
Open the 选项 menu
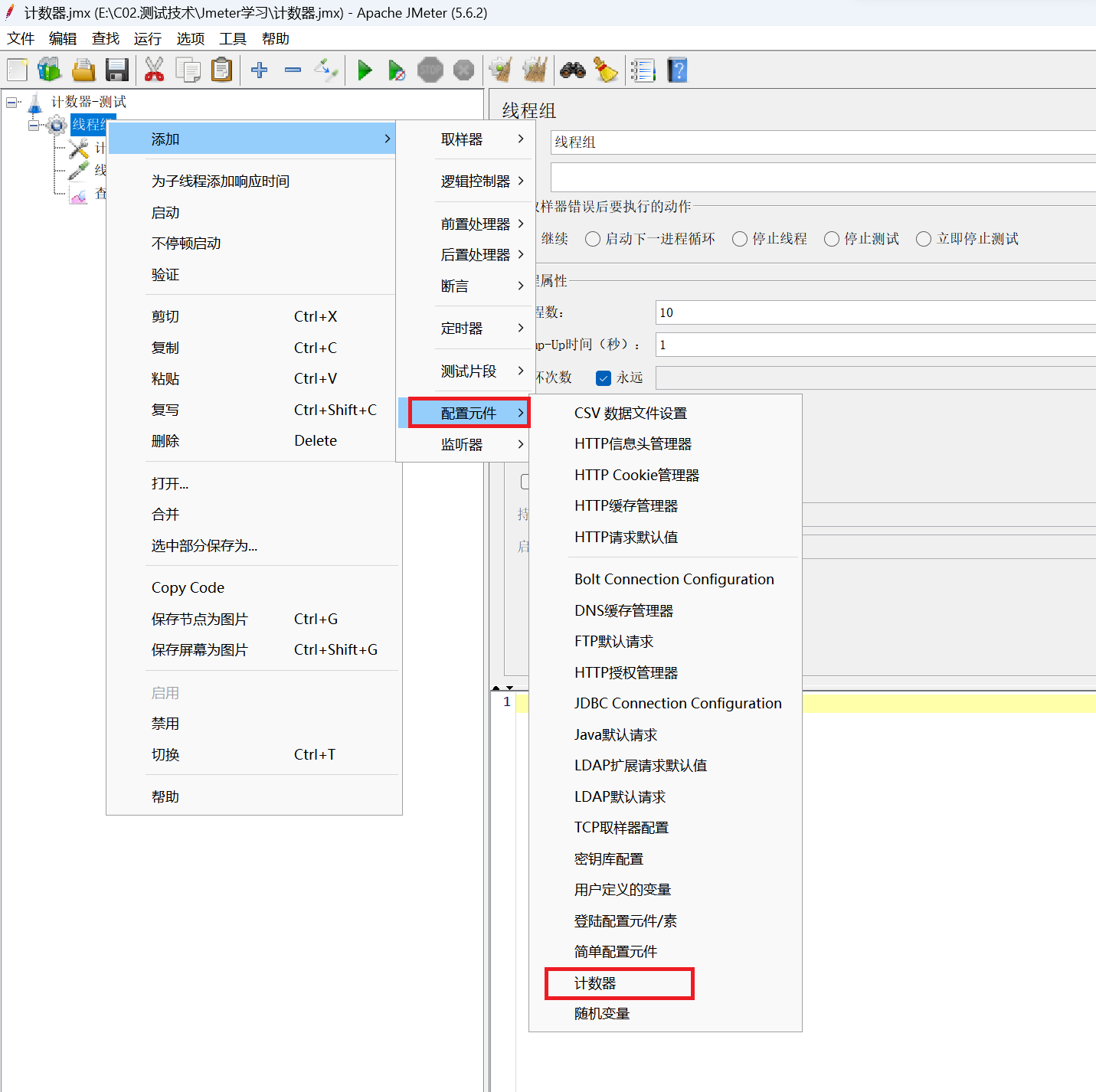[191, 39]
